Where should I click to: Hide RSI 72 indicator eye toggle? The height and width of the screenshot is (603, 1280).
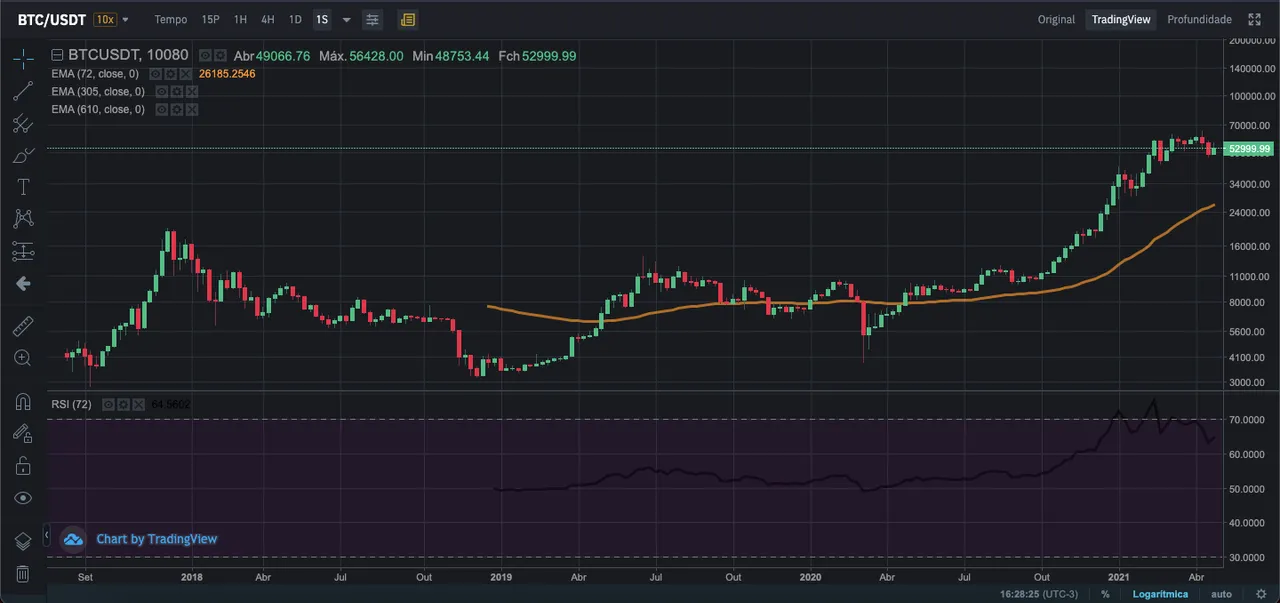(107, 404)
